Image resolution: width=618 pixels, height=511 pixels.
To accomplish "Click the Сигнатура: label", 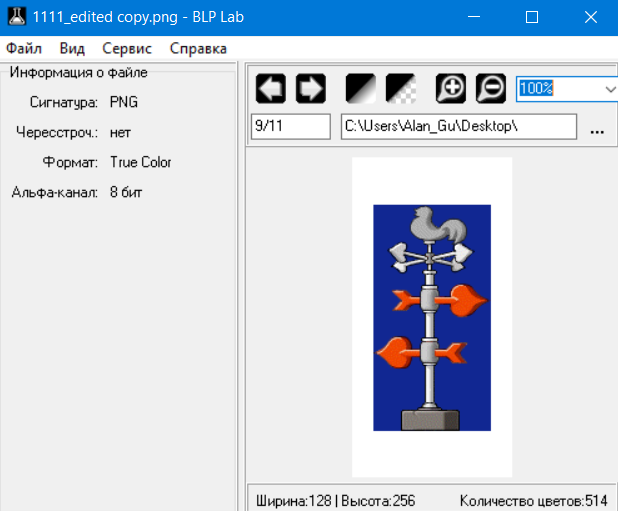I will [64, 103].
